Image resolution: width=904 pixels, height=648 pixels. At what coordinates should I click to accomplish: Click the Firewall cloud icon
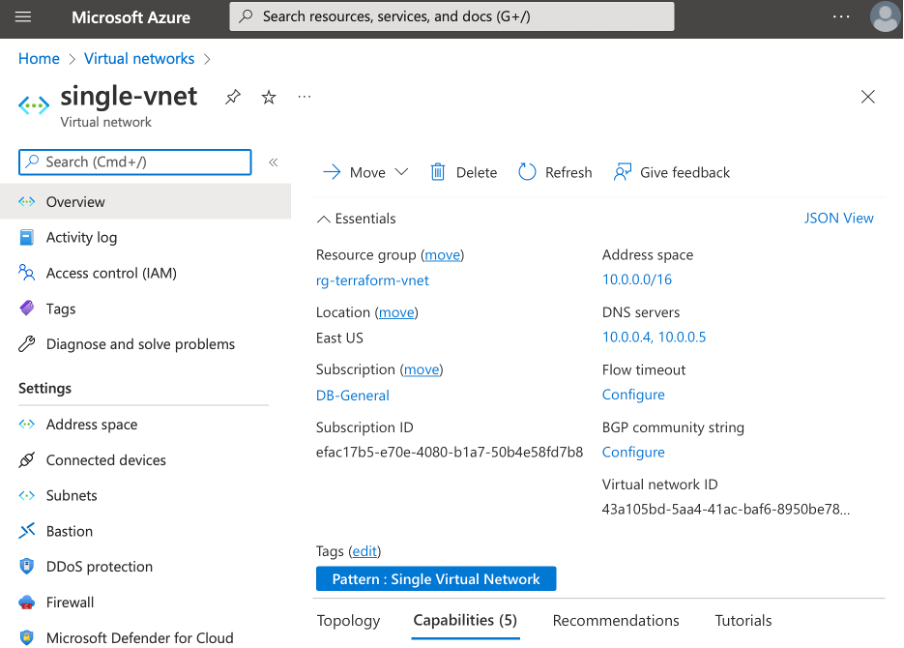coord(27,602)
